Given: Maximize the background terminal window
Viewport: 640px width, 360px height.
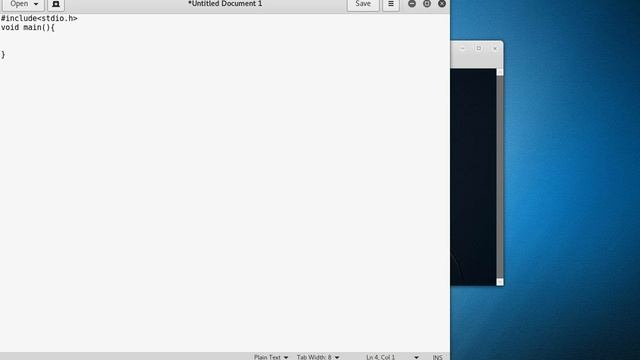Looking at the screenshot, I should pyautogui.click(x=479, y=48).
